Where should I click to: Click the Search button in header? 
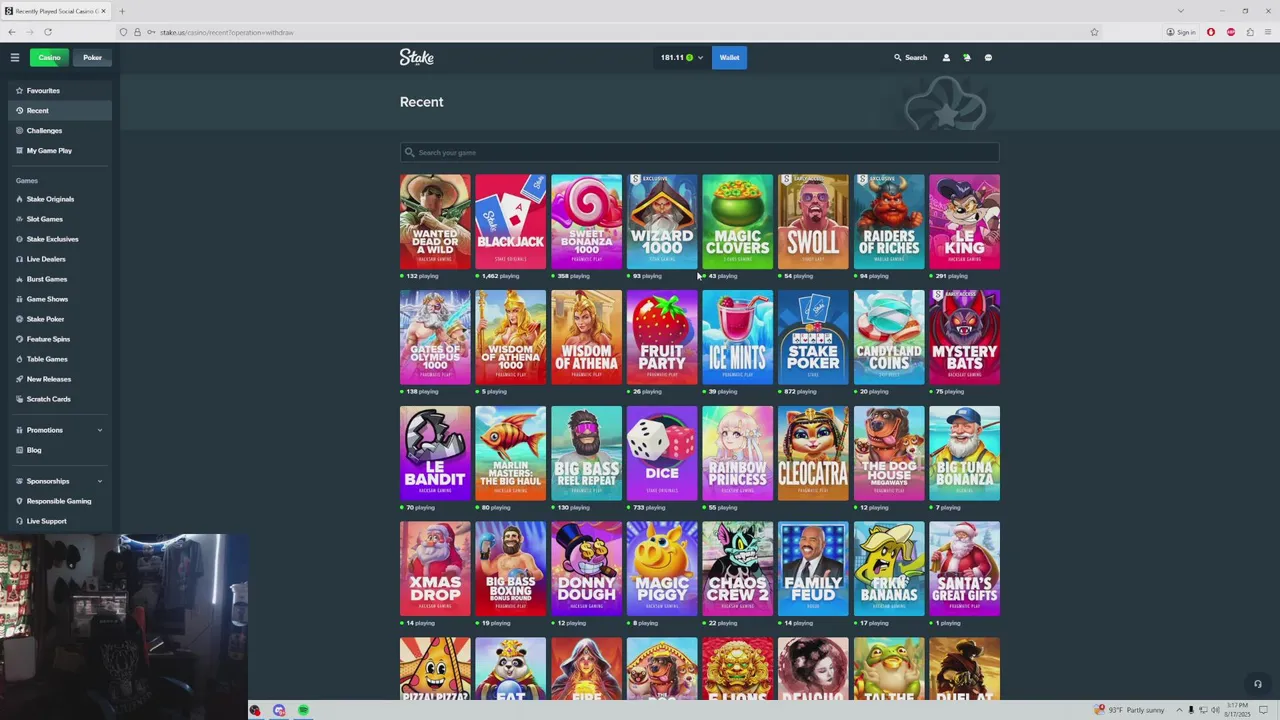tap(910, 58)
